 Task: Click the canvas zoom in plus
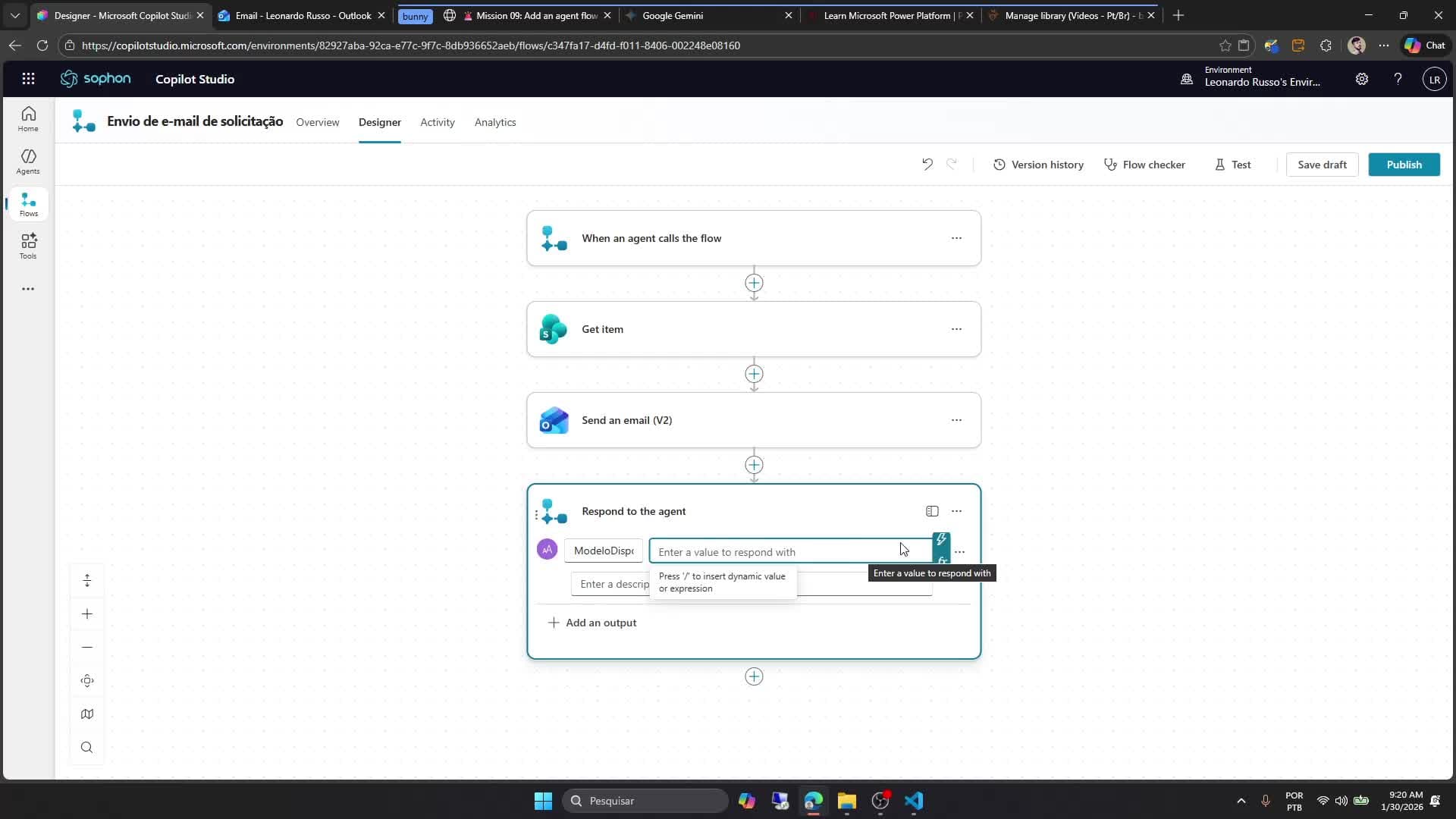(x=87, y=613)
